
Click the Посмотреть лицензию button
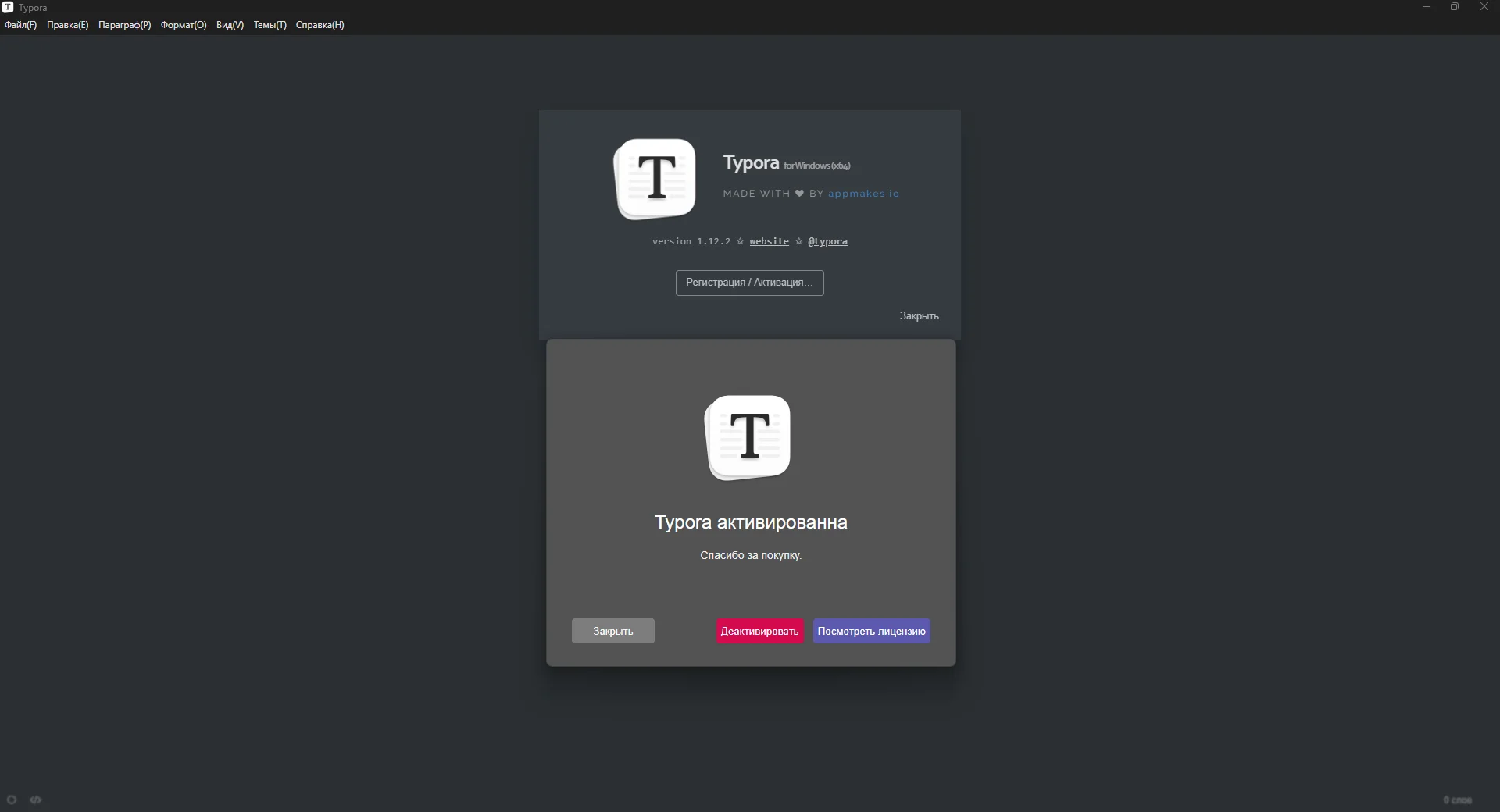872,631
